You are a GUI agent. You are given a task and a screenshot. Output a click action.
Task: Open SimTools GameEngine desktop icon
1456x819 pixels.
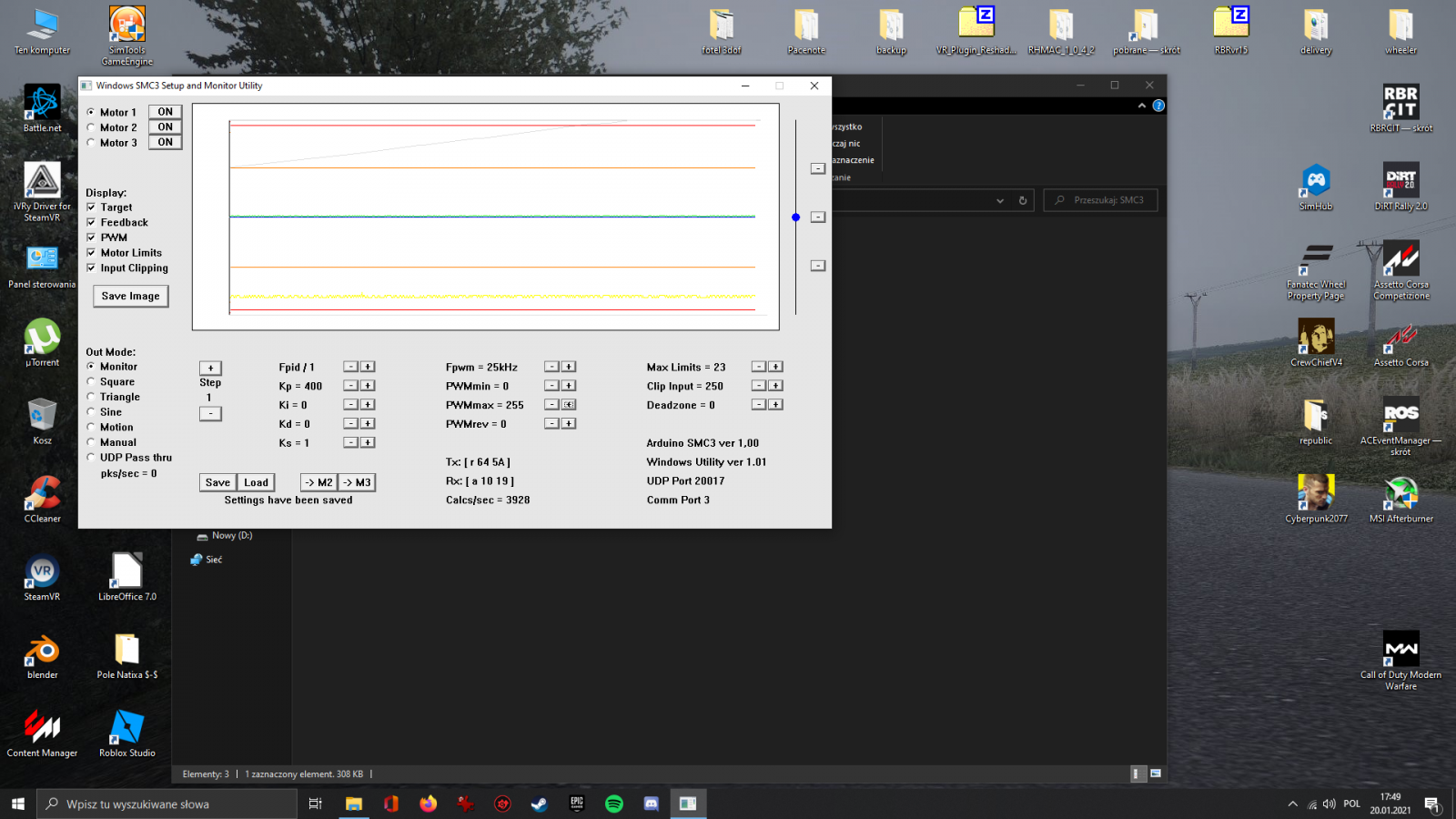[127, 25]
